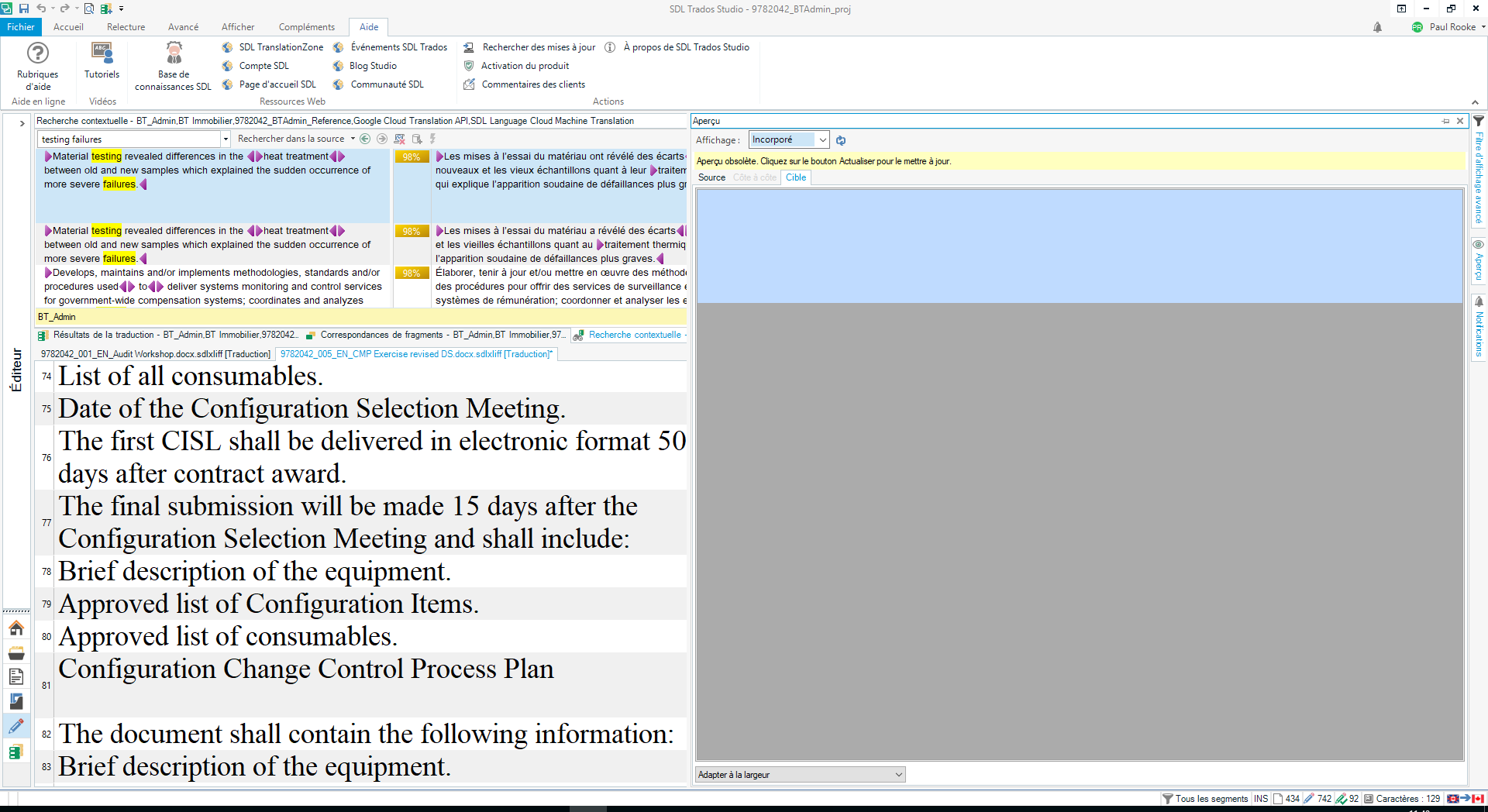Click the delete translation unit icon in search toolbar

click(400, 139)
